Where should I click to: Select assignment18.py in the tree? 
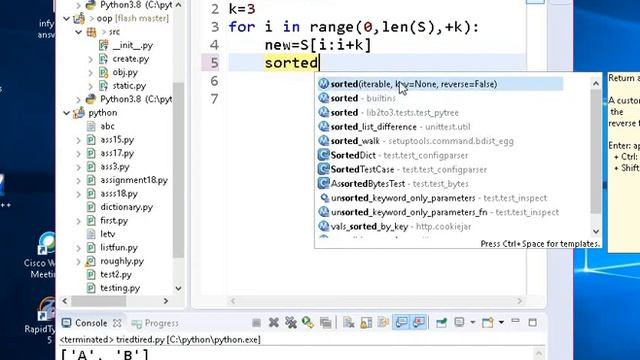pyautogui.click(x=134, y=180)
